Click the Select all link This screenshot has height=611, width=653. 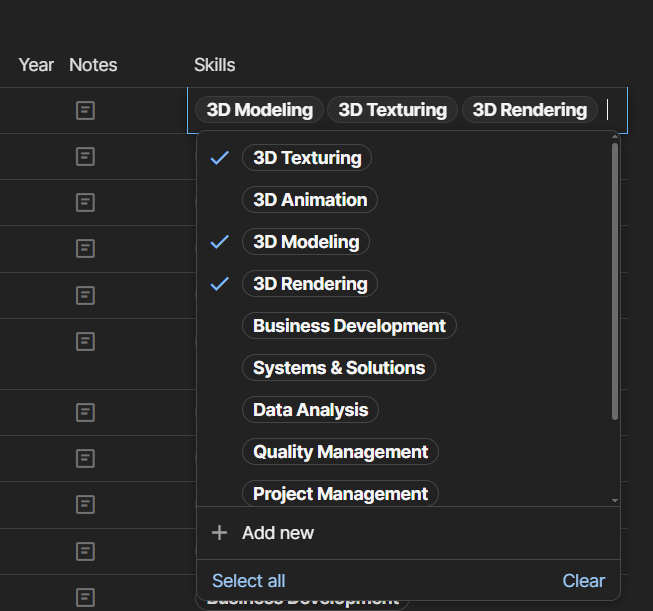coord(249,581)
